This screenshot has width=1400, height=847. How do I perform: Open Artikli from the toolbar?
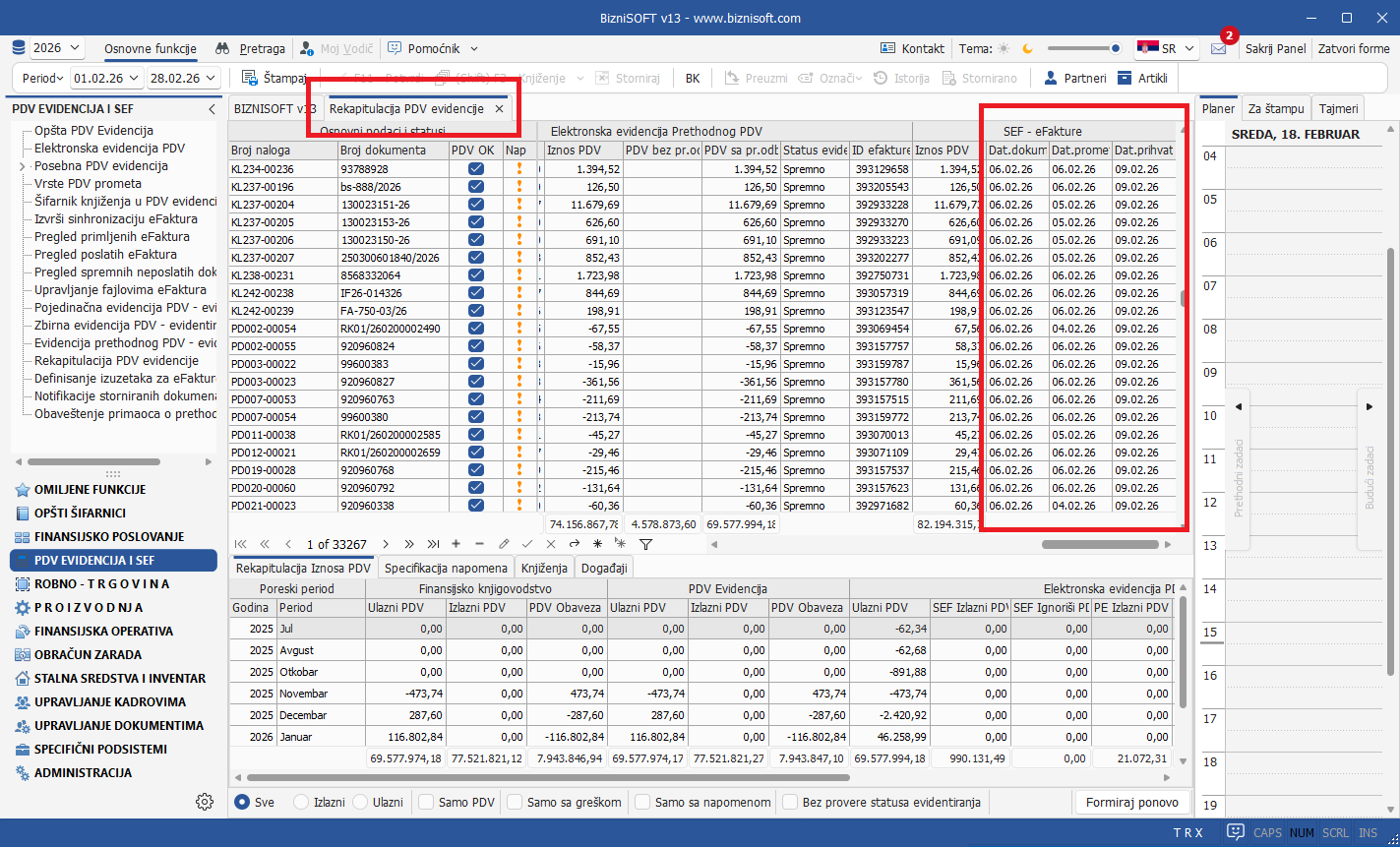pos(1141,78)
